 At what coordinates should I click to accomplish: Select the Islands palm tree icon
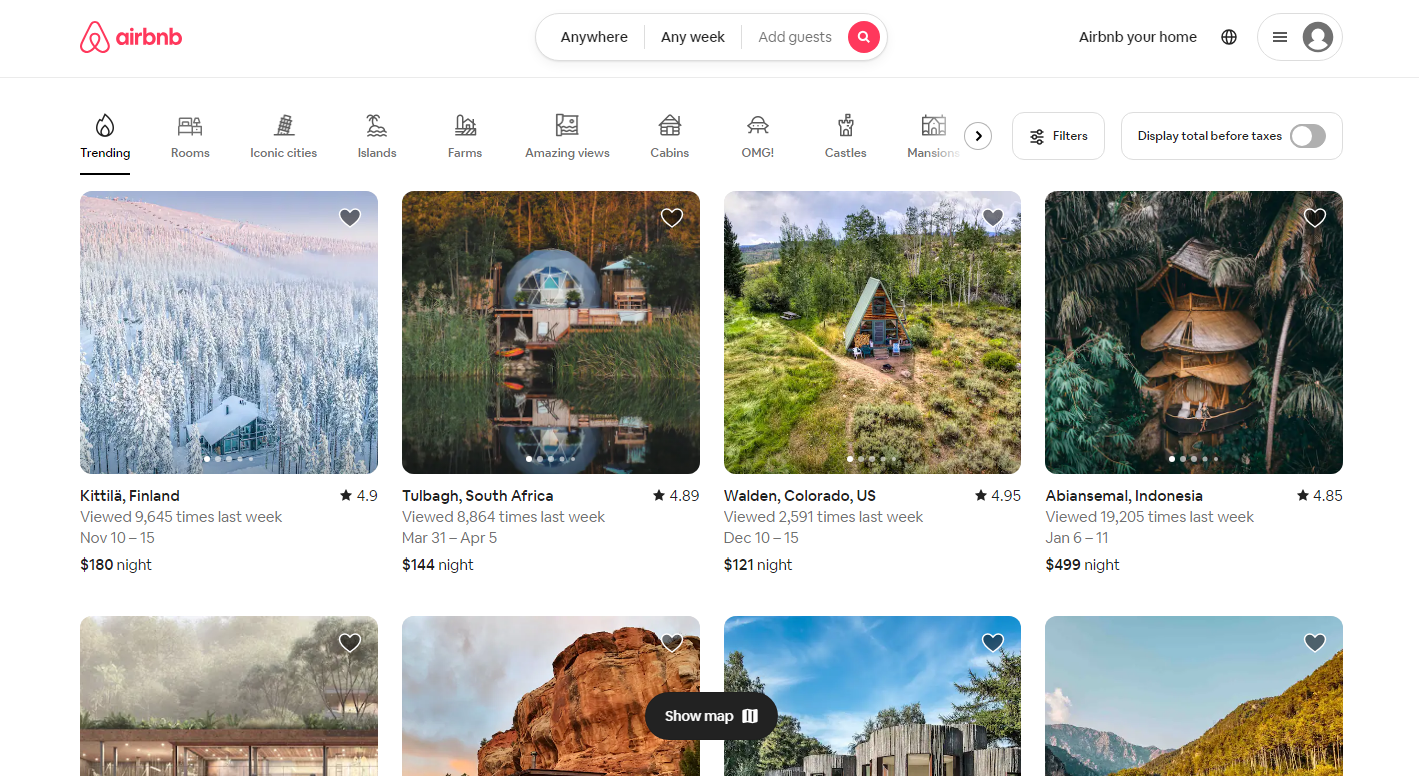[377, 125]
